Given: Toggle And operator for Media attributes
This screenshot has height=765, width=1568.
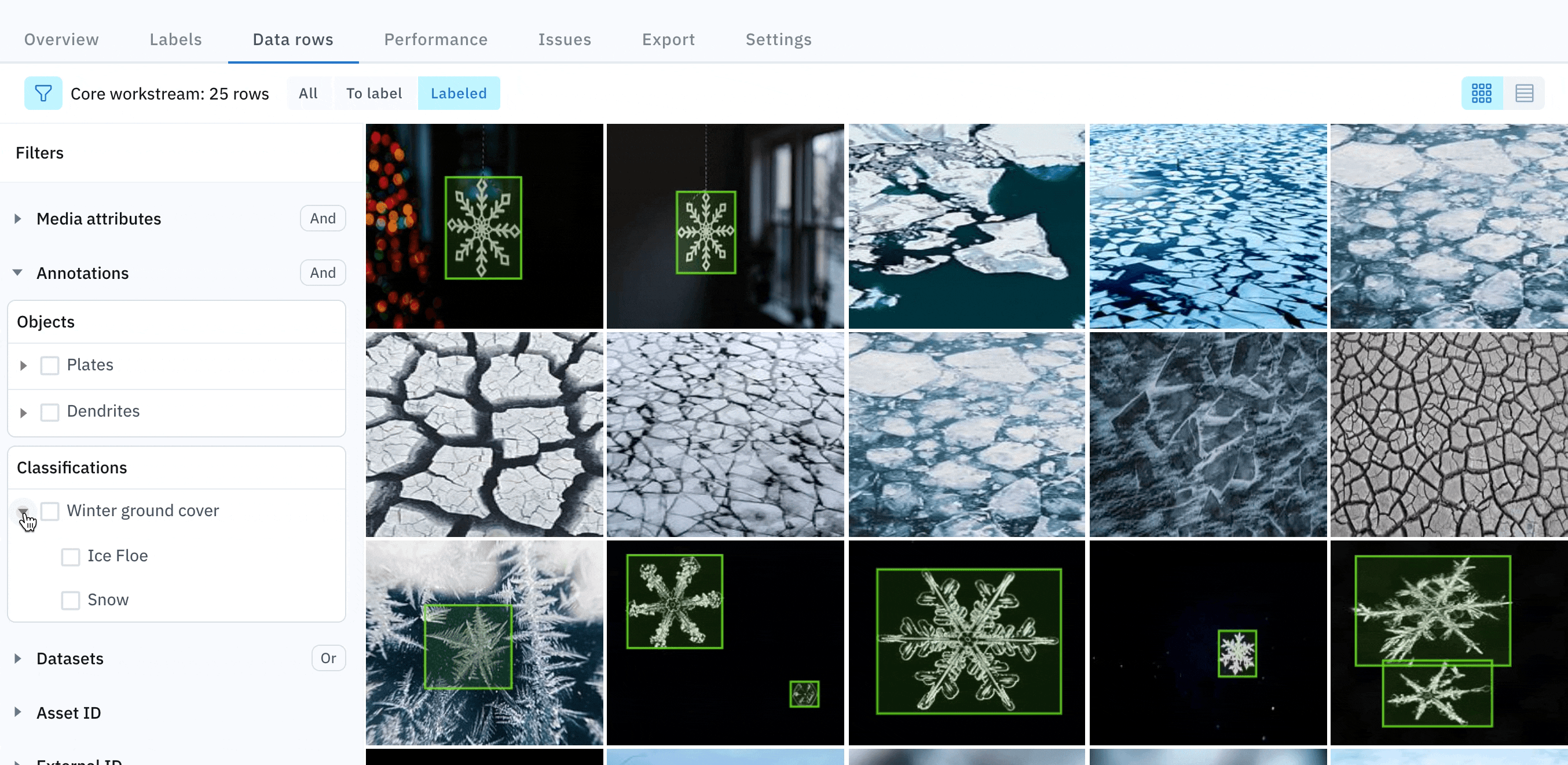Looking at the screenshot, I should point(323,218).
